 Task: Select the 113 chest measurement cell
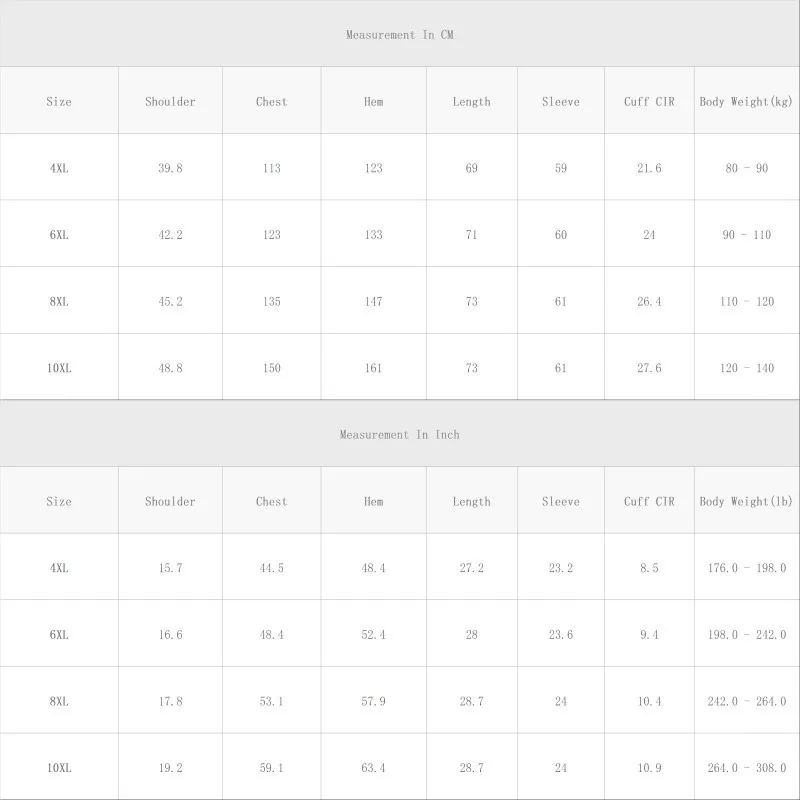[x=271, y=168]
